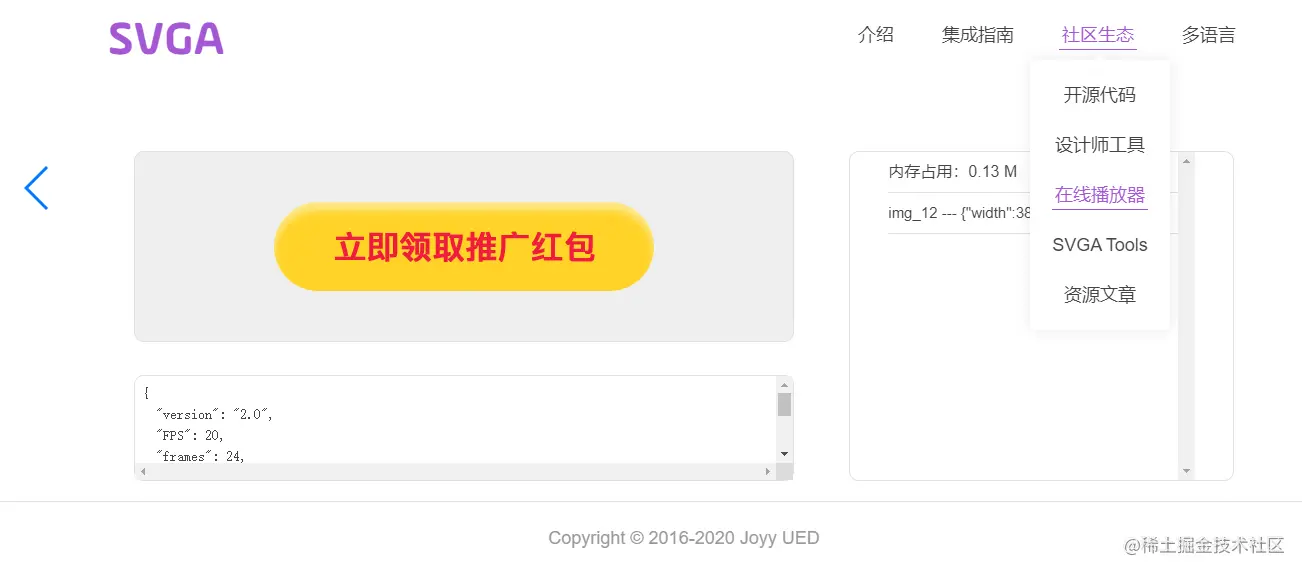This screenshot has width=1302, height=573.
Task: Click the 立即领取推广红包 yellow button
Action: coord(464,247)
